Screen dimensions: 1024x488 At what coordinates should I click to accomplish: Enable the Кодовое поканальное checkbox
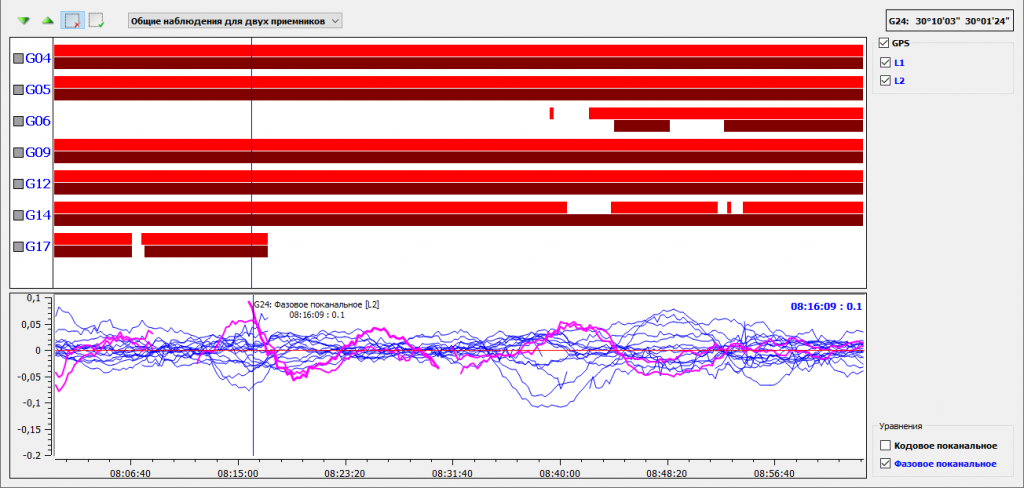[884, 445]
